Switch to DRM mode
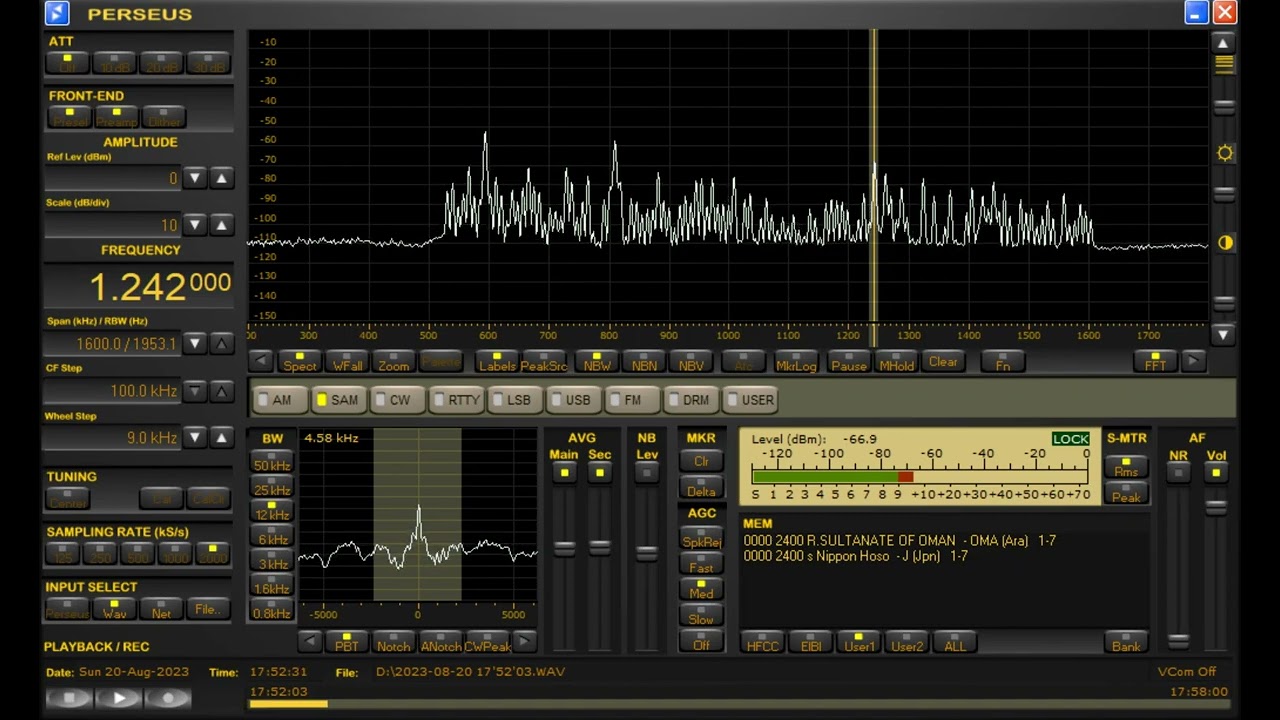 (x=692, y=399)
